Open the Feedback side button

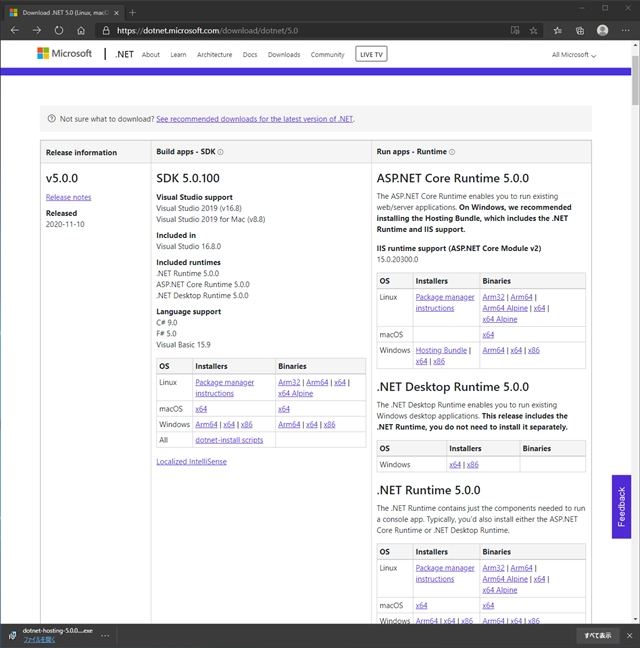click(x=621, y=507)
